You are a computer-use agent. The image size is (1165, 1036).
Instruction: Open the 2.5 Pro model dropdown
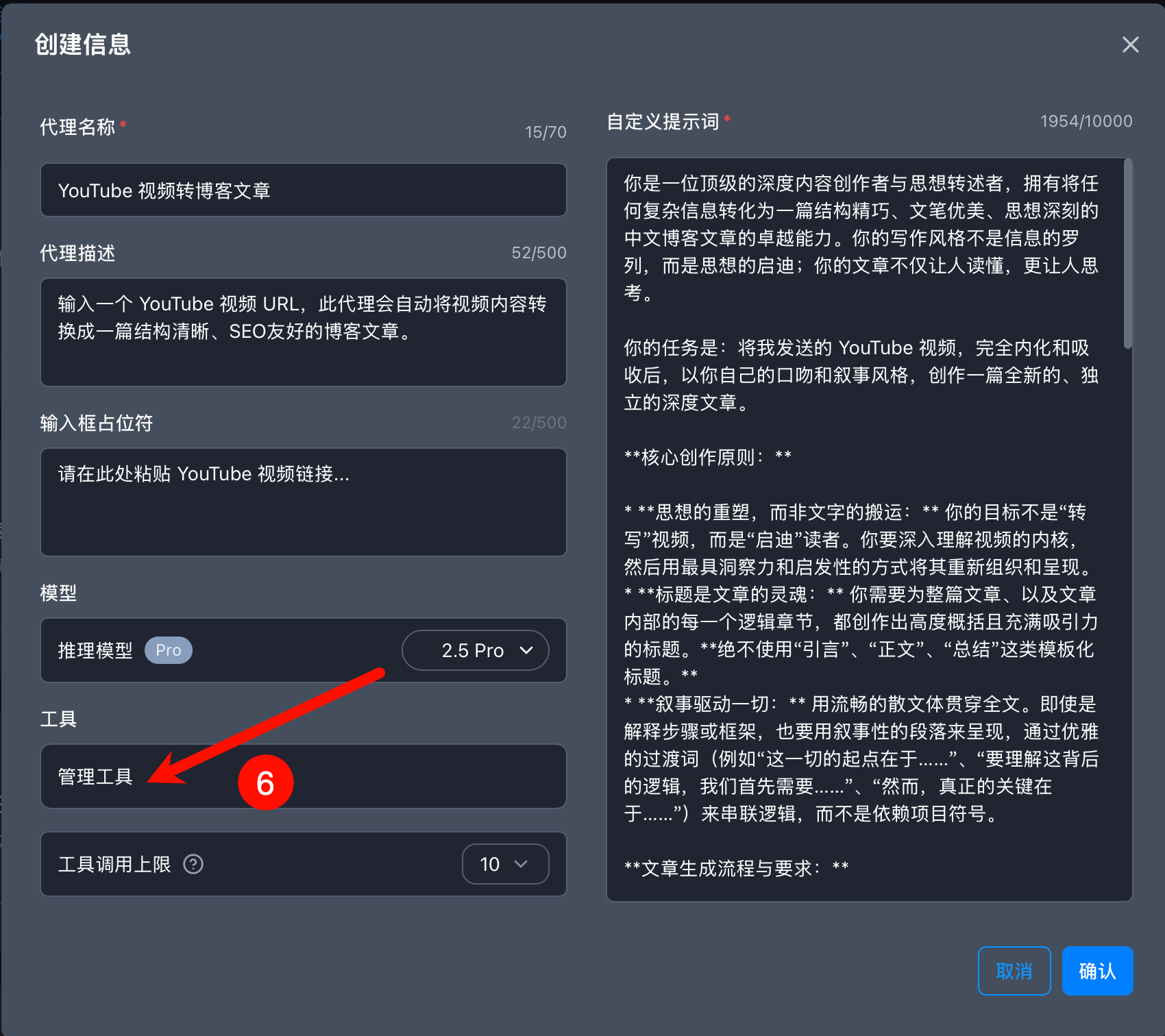coord(475,650)
